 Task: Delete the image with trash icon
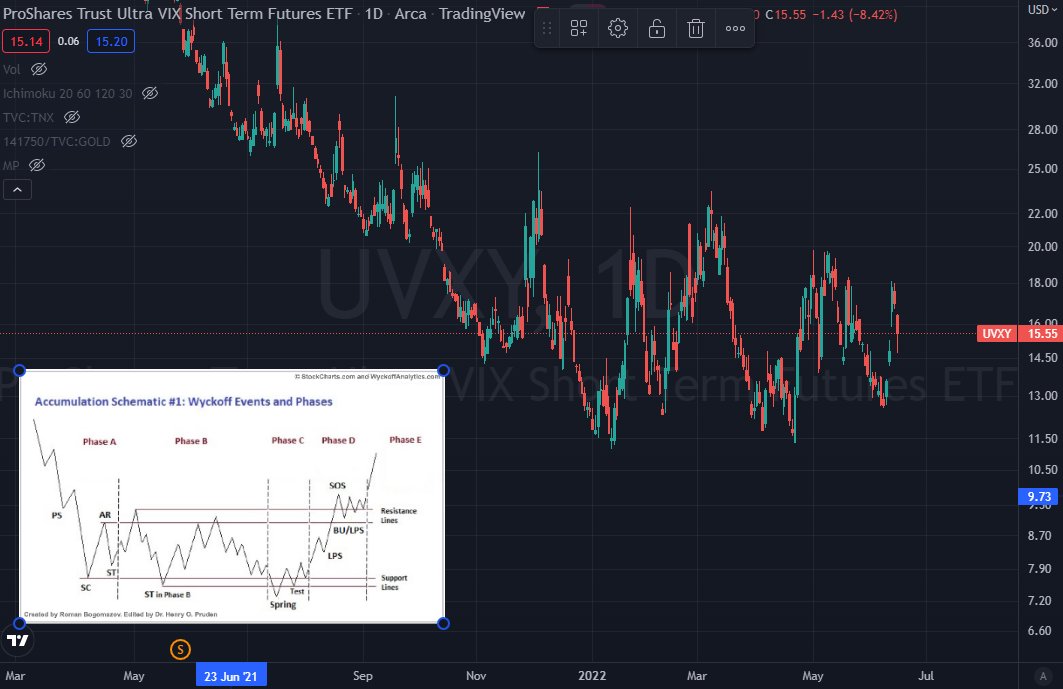point(696,28)
